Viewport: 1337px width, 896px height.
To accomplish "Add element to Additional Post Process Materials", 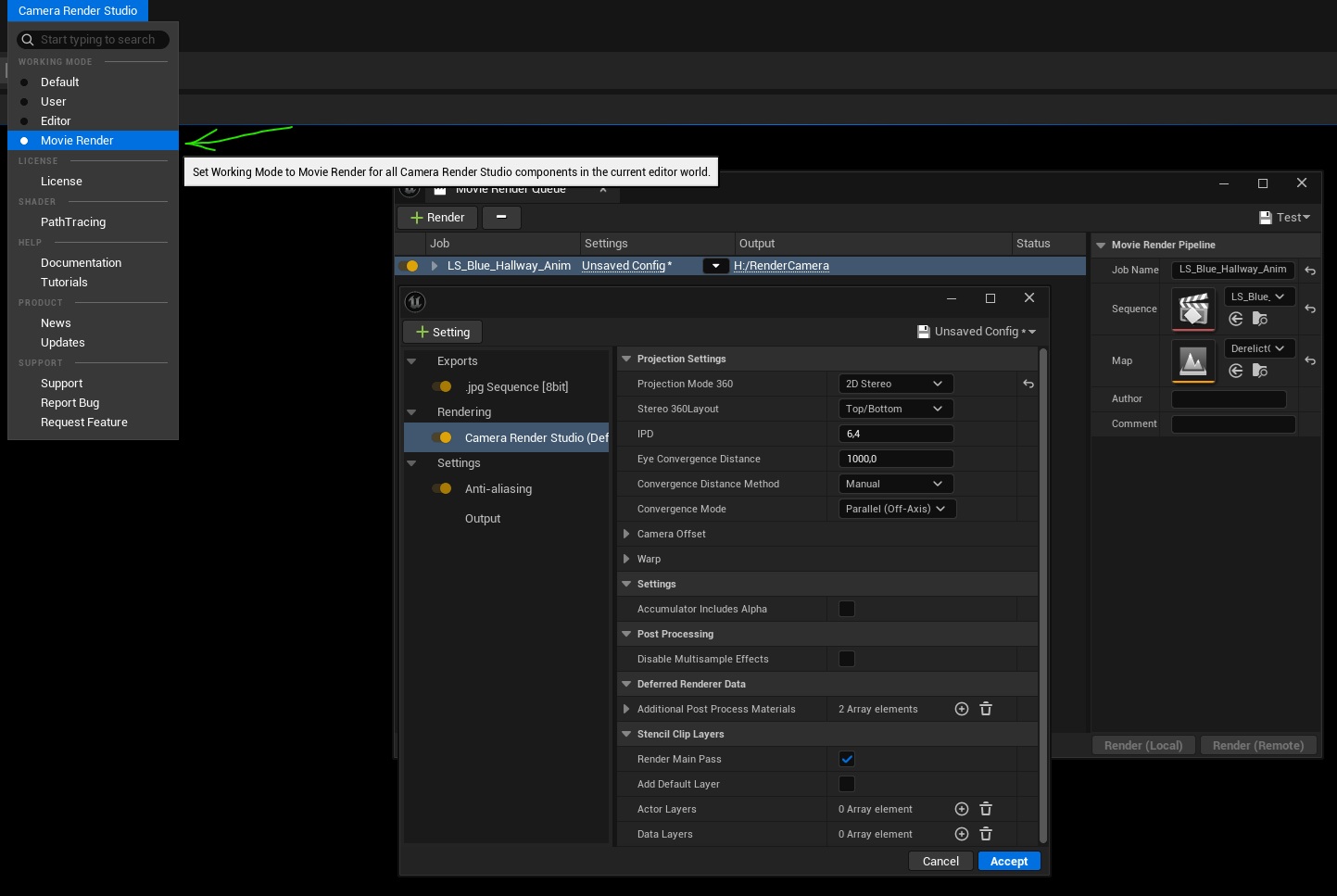I will (962, 709).
